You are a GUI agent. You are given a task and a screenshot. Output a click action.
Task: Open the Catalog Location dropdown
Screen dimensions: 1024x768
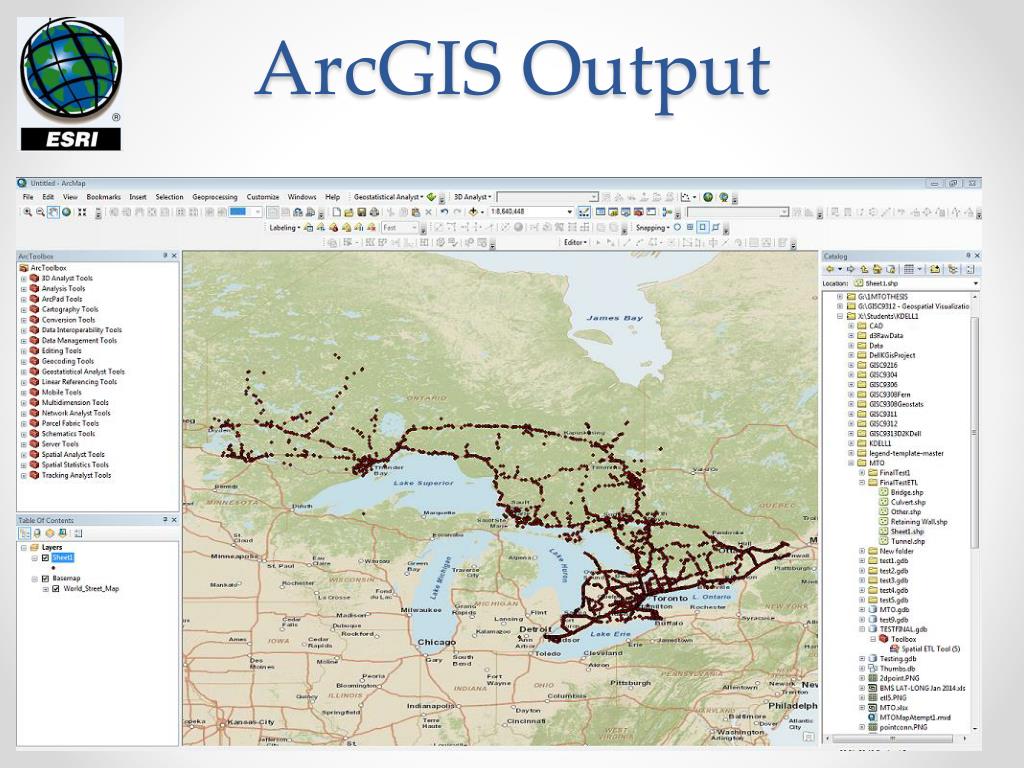[x=976, y=283]
